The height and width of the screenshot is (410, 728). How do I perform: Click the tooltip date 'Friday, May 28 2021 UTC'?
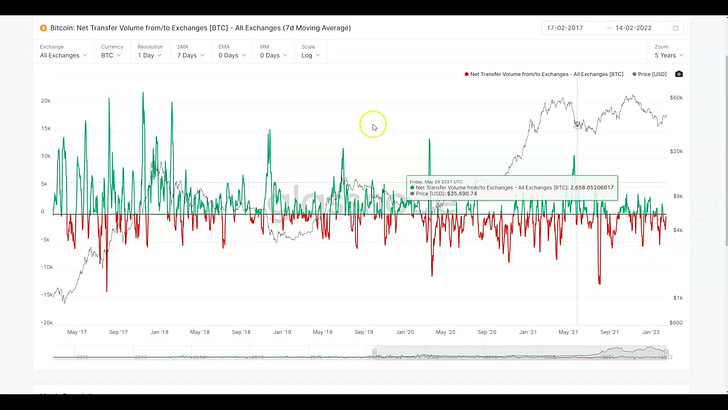tap(436, 182)
